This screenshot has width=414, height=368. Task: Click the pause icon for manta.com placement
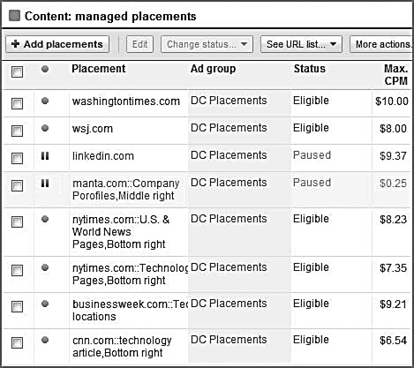pyautogui.click(x=45, y=183)
